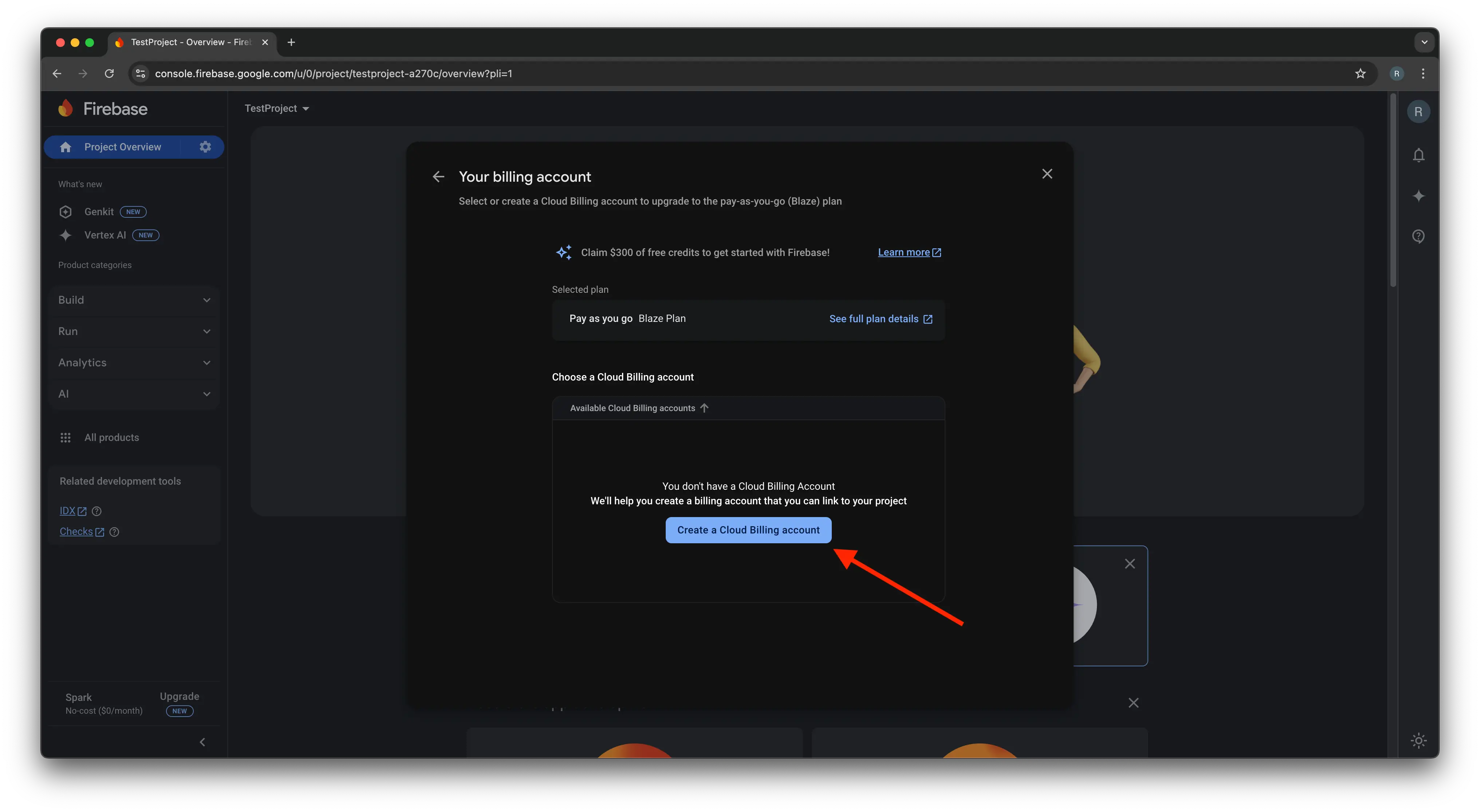View site information icon in address bar
The image size is (1480, 812).
click(140, 74)
